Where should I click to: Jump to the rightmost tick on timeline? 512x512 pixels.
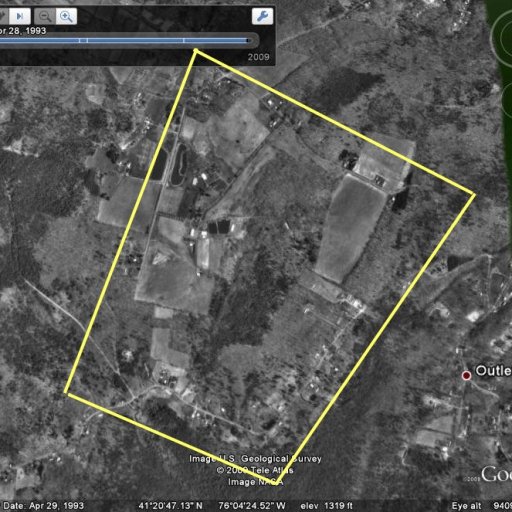point(184,41)
